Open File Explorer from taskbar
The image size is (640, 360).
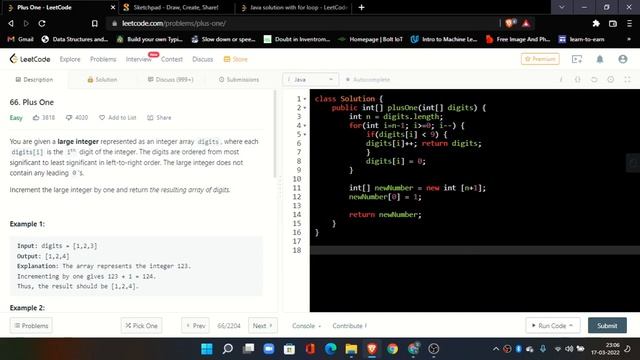click(x=351, y=349)
